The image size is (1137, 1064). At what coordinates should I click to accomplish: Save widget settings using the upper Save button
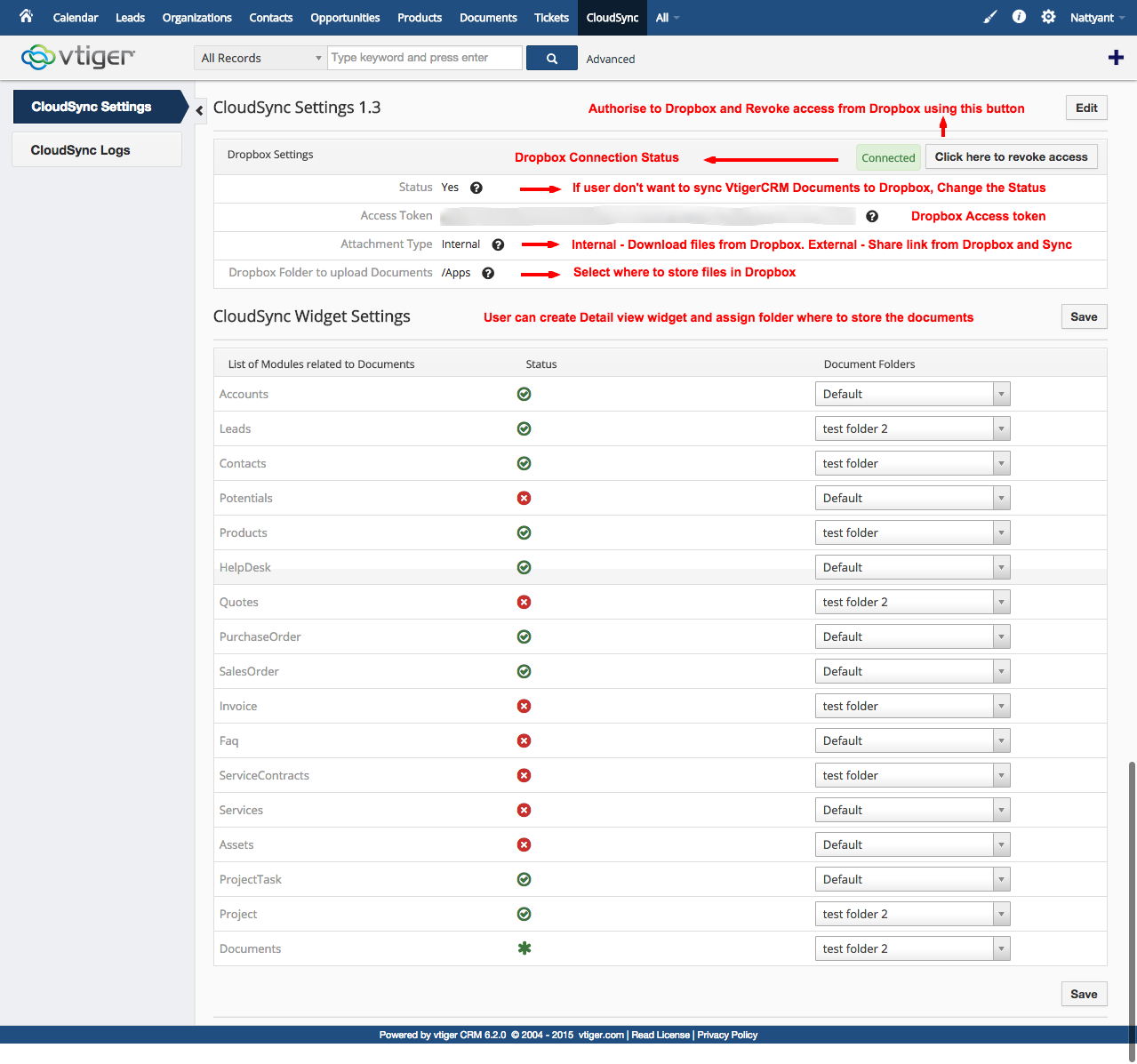click(1084, 317)
